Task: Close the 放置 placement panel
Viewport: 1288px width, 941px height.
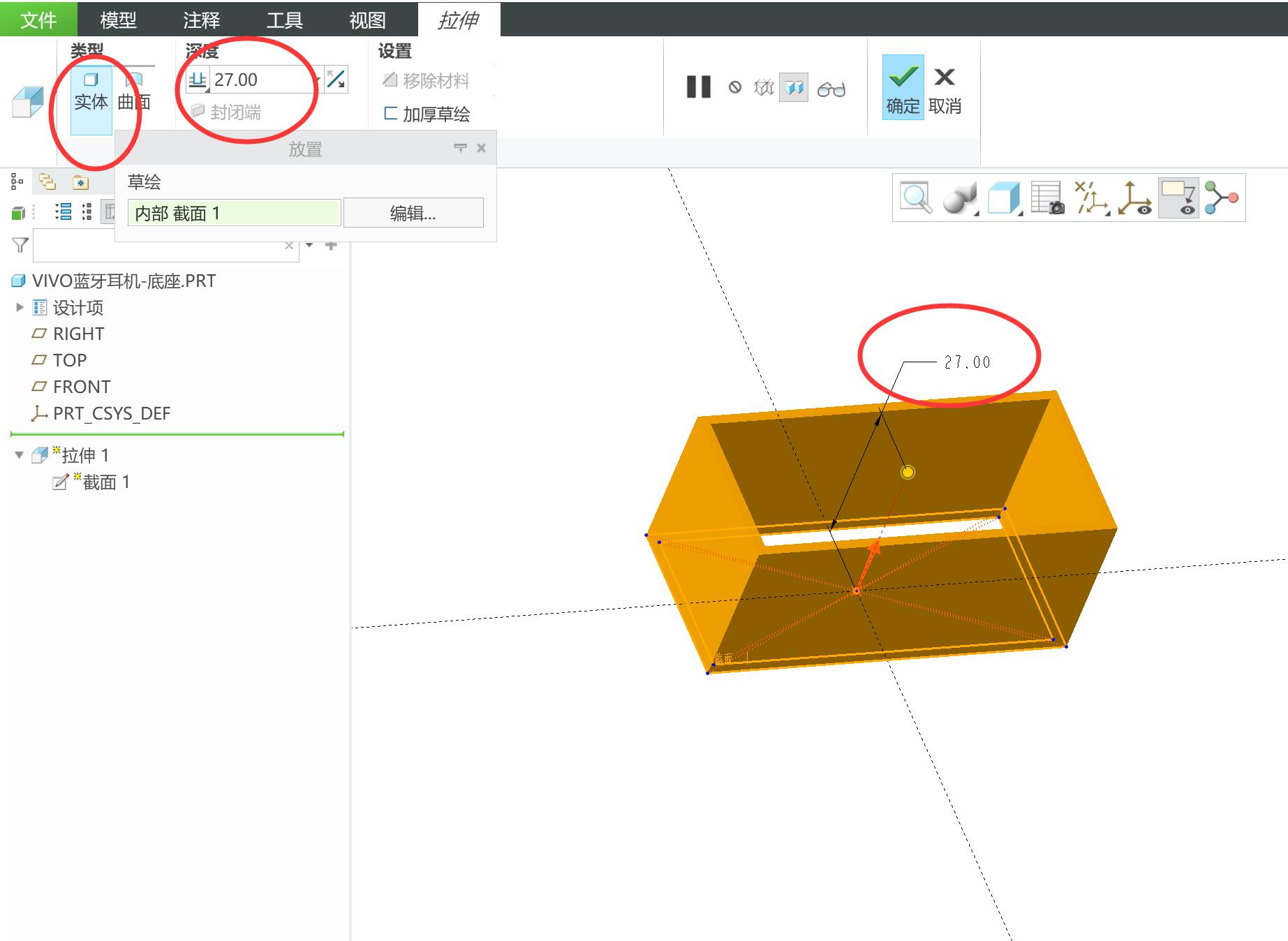Action: 481,148
